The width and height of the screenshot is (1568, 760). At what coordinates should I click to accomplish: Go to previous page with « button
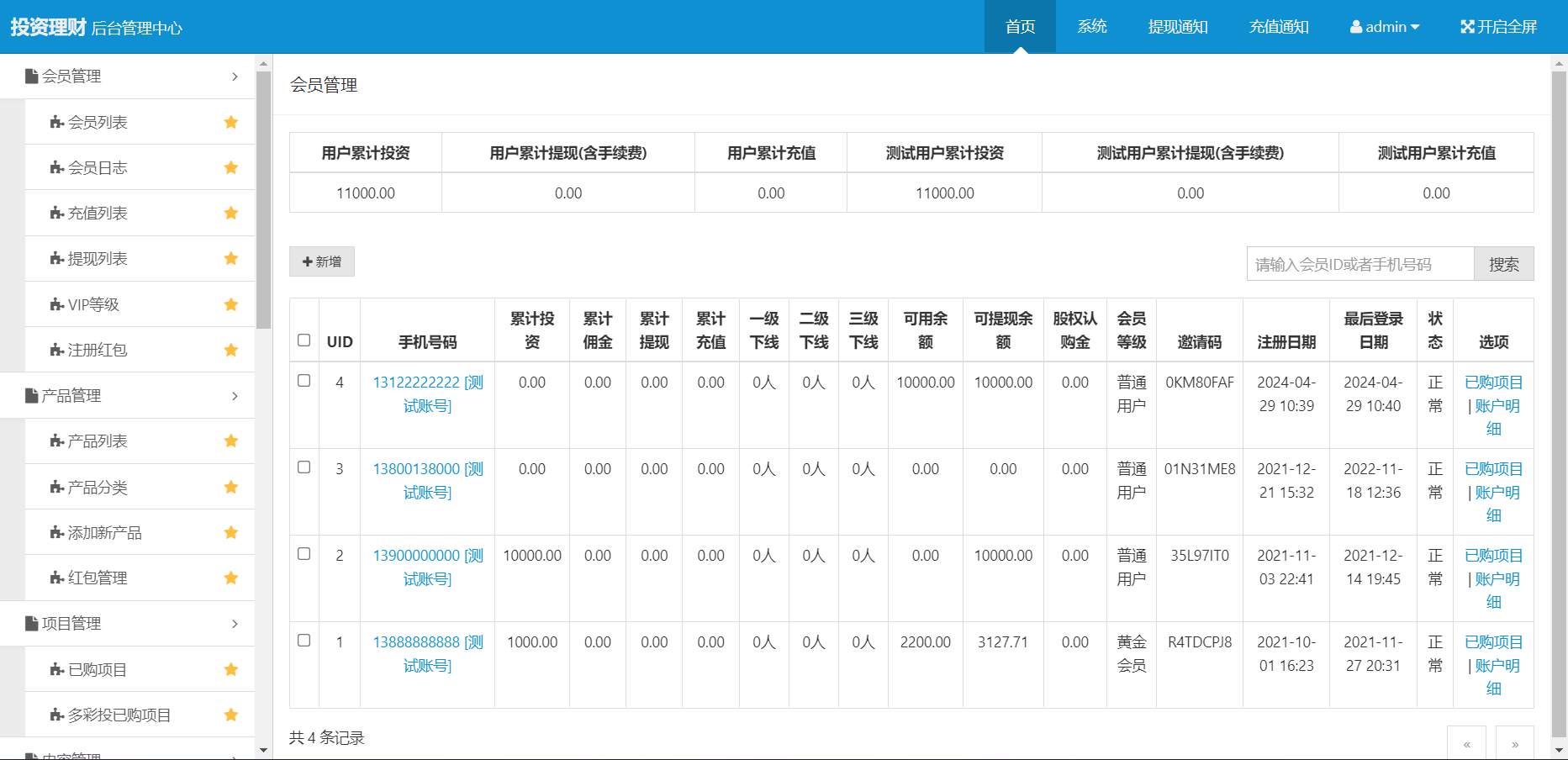(1466, 743)
